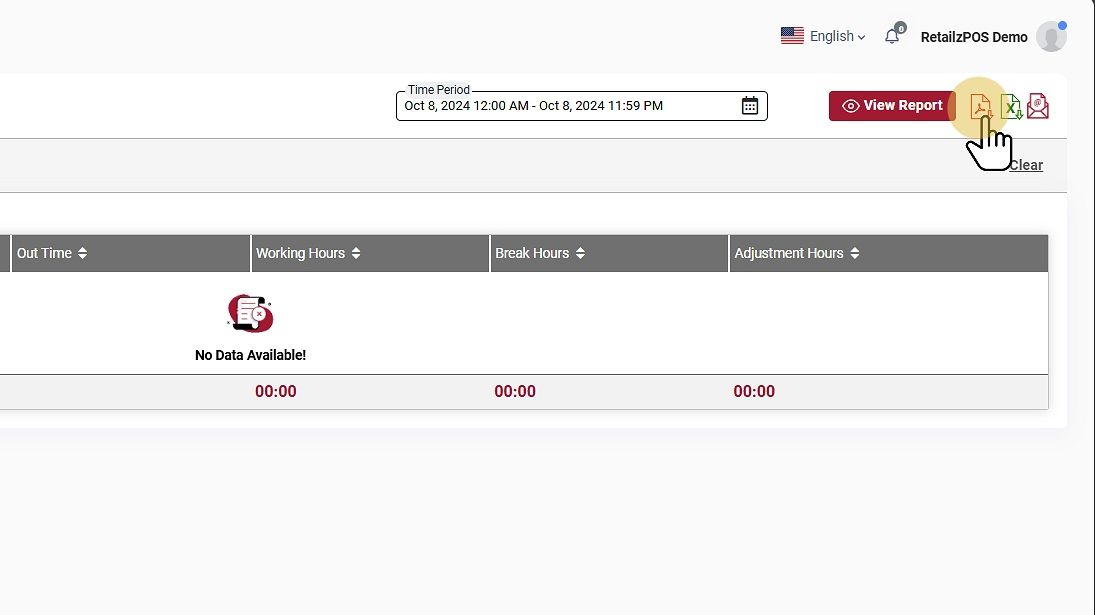The height and width of the screenshot is (615, 1095).
Task: Select the Break Hours column header
Action: pyautogui.click(x=532, y=254)
